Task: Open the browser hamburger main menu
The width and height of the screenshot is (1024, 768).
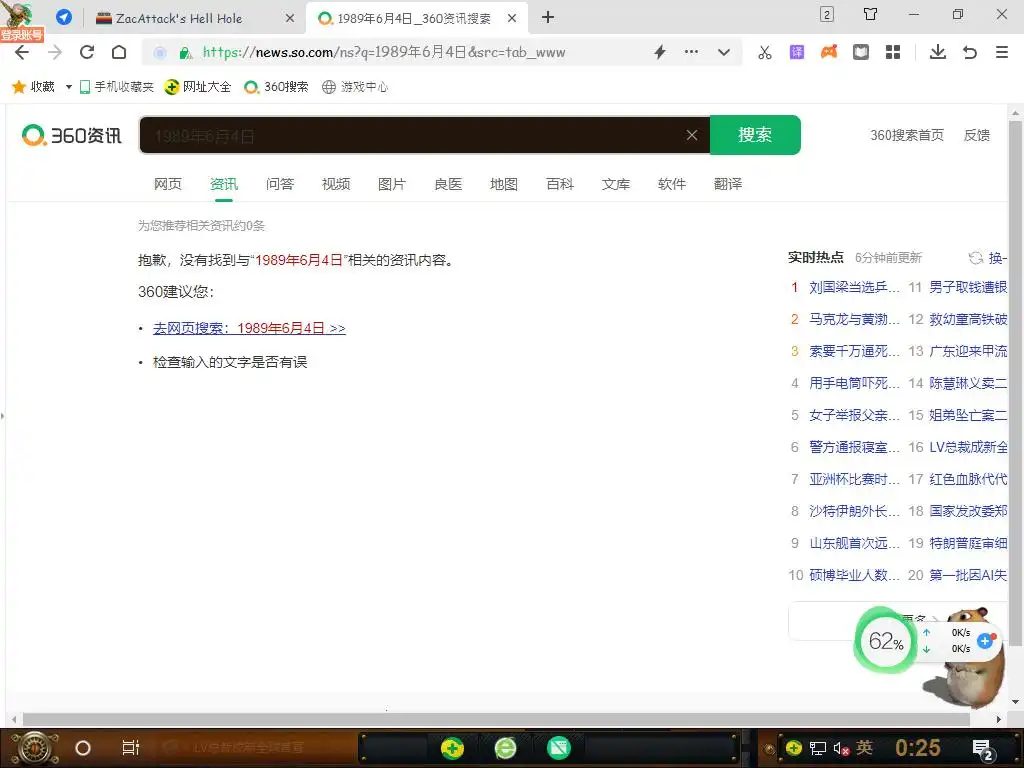Action: coord(1002,52)
